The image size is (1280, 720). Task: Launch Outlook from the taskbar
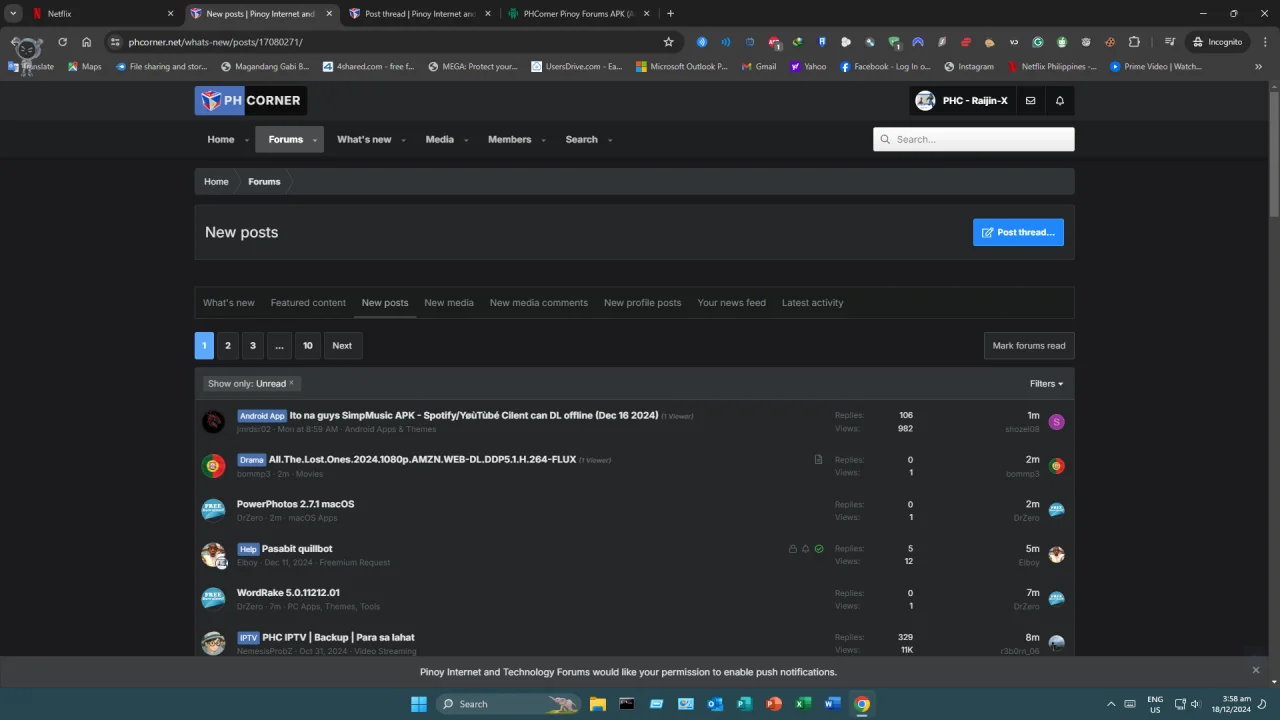pyautogui.click(x=715, y=704)
